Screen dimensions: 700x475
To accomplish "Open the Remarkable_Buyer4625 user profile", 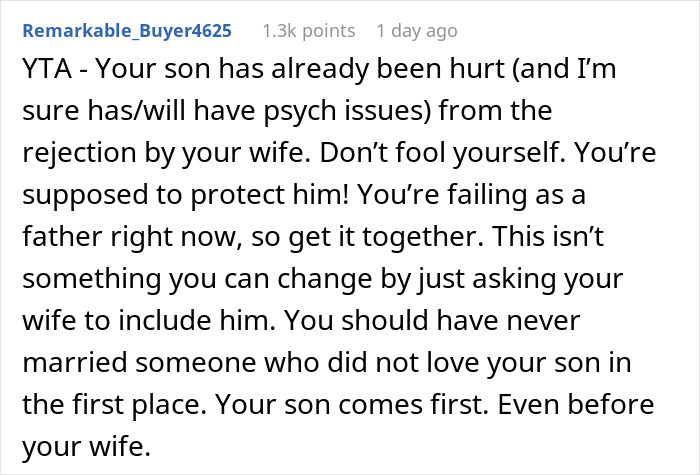I will pyautogui.click(x=125, y=31).
